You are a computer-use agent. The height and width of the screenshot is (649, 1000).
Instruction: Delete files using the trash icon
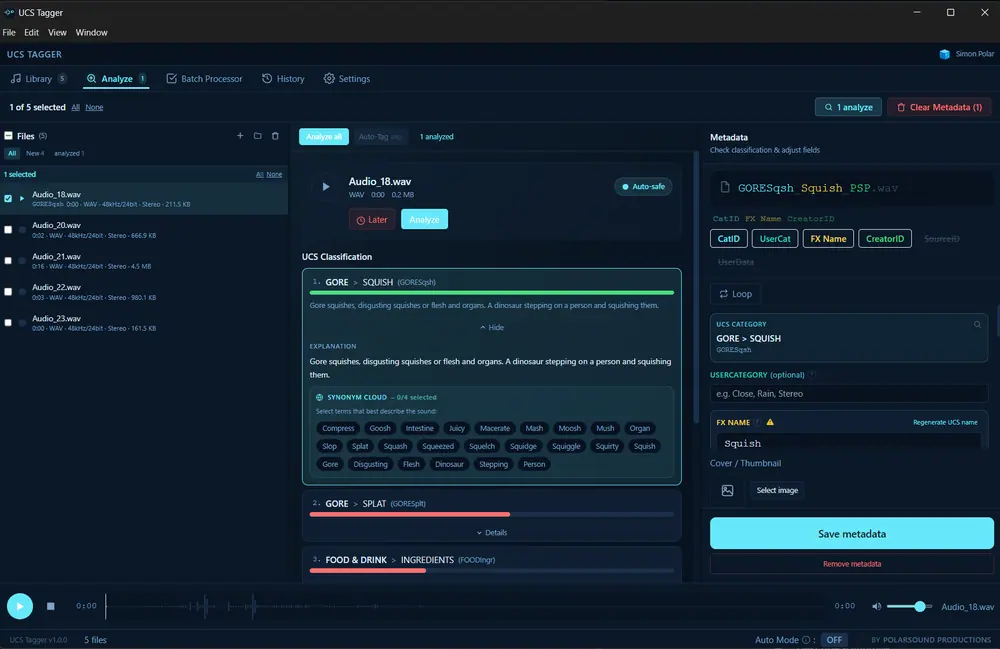click(276, 136)
